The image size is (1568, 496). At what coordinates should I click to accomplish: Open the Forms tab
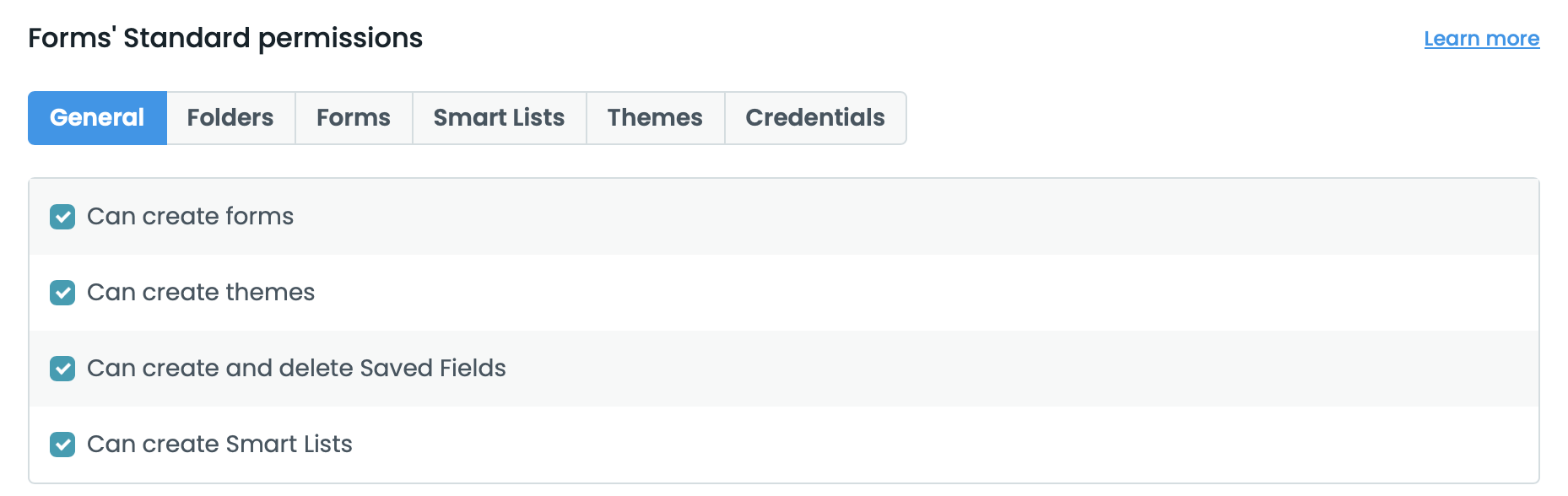click(x=353, y=118)
